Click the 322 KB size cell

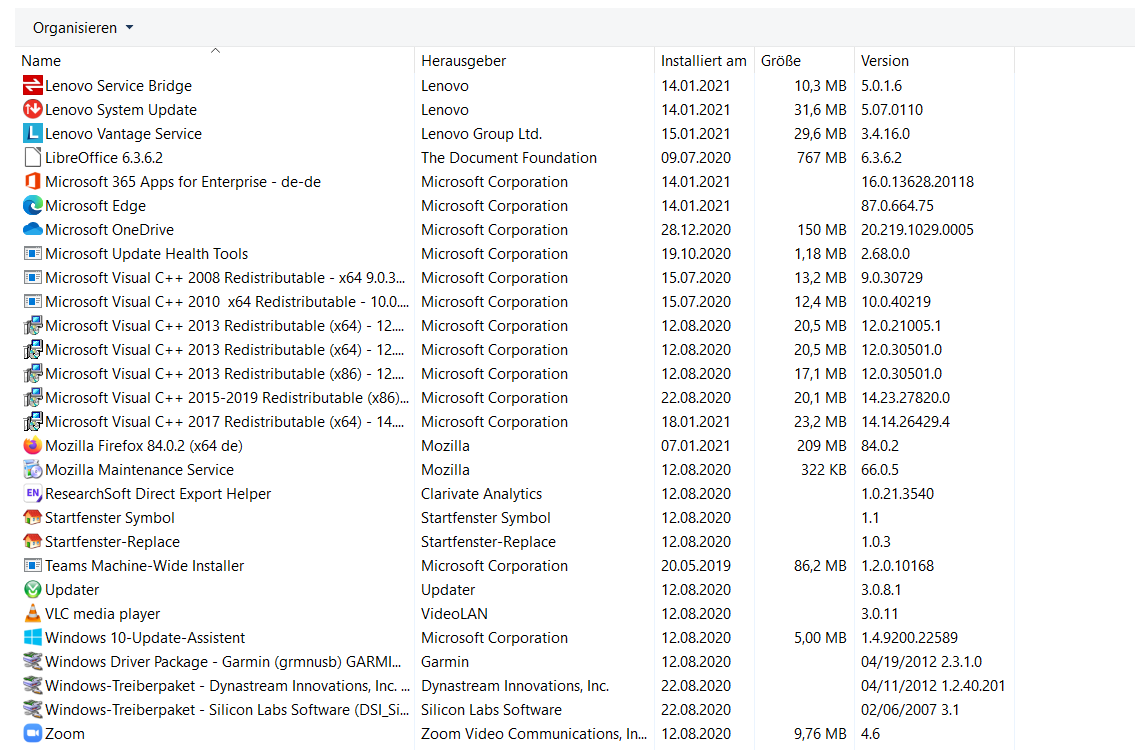click(823, 469)
